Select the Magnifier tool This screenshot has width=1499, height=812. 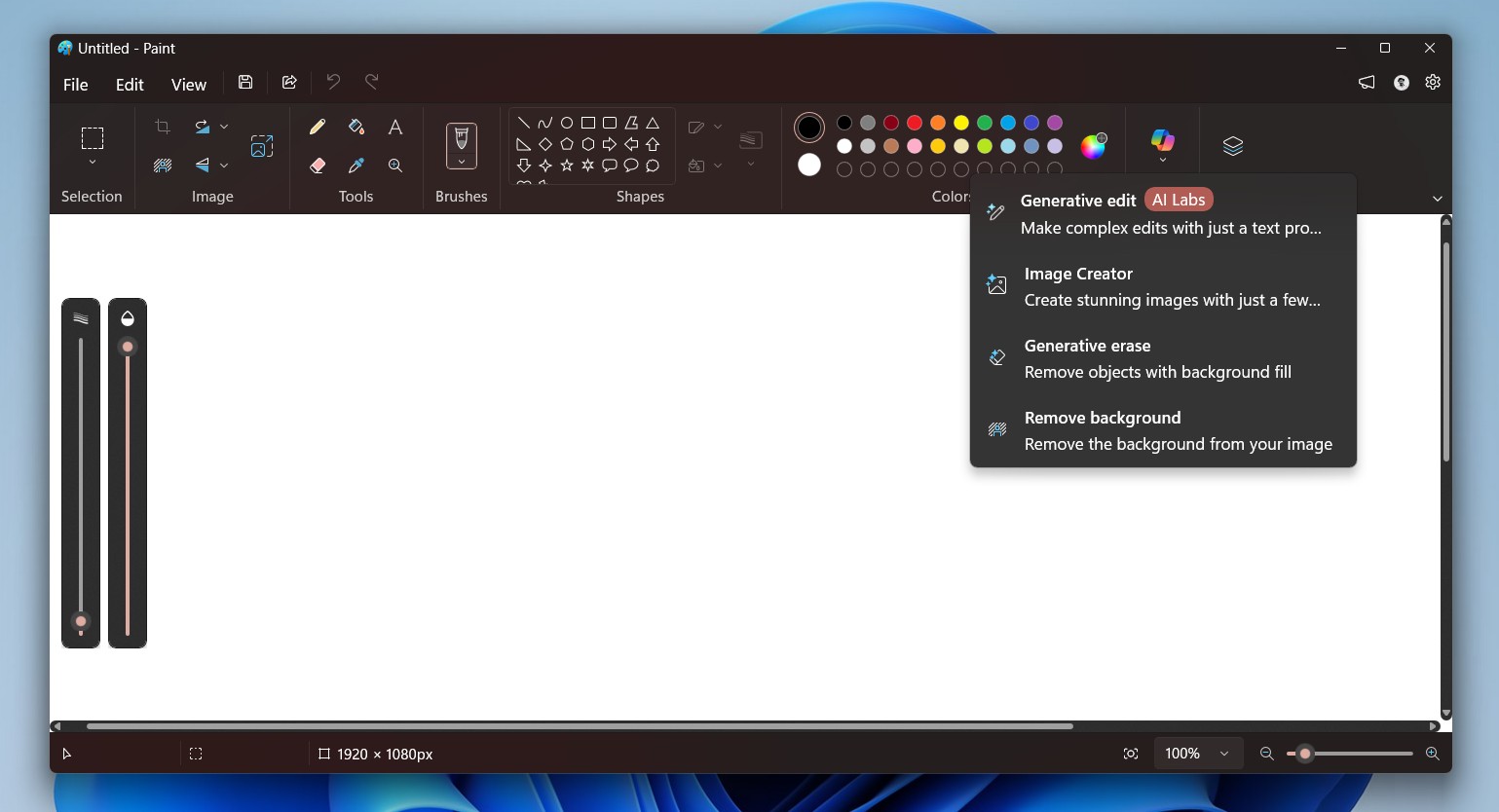tap(394, 166)
